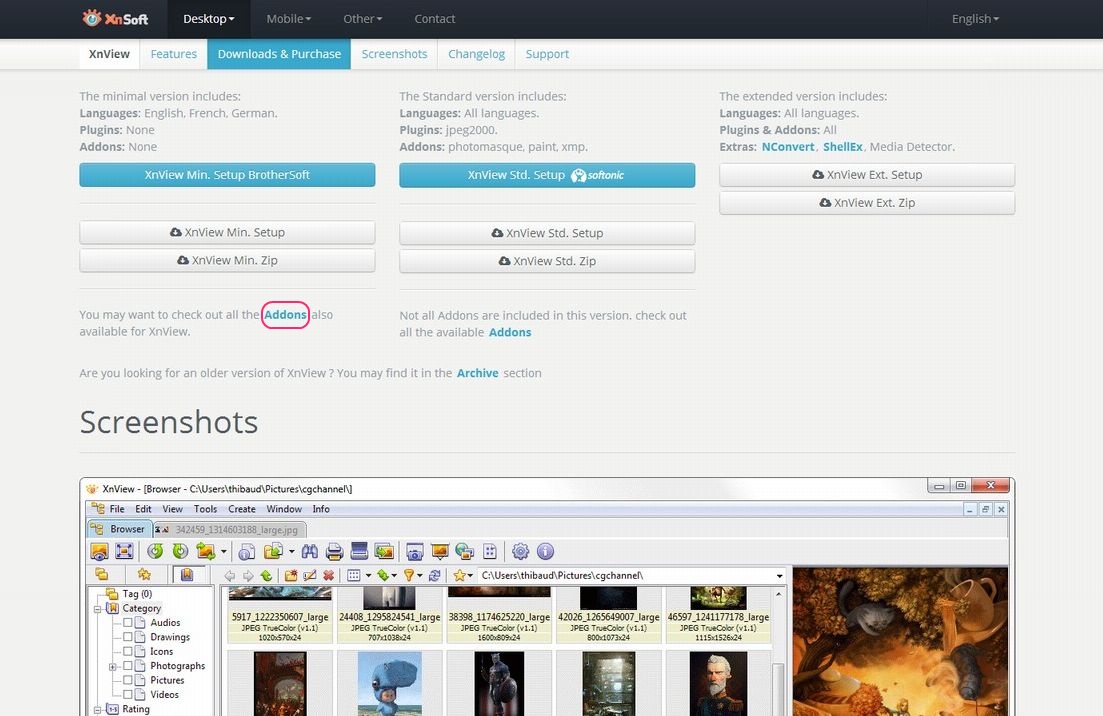Viewport: 1103px width, 716px height.
Task: Check the Drawings category checkbox
Action: pos(128,637)
